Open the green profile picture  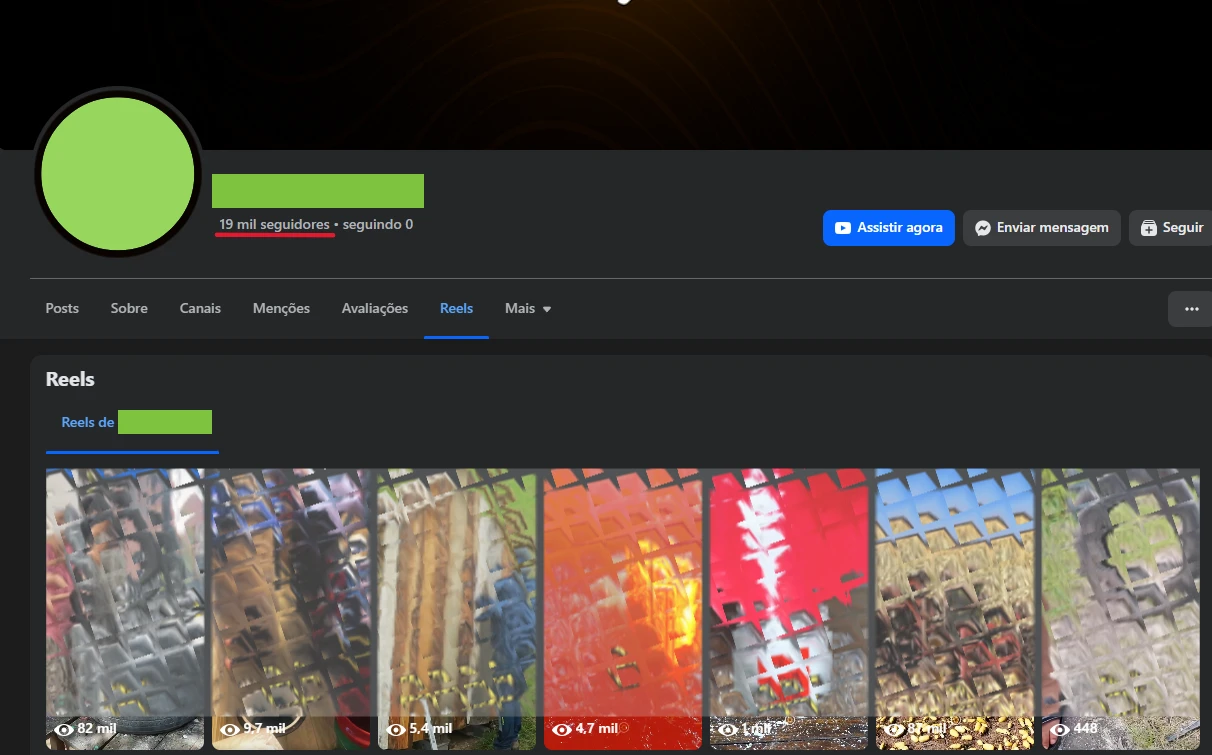click(117, 173)
